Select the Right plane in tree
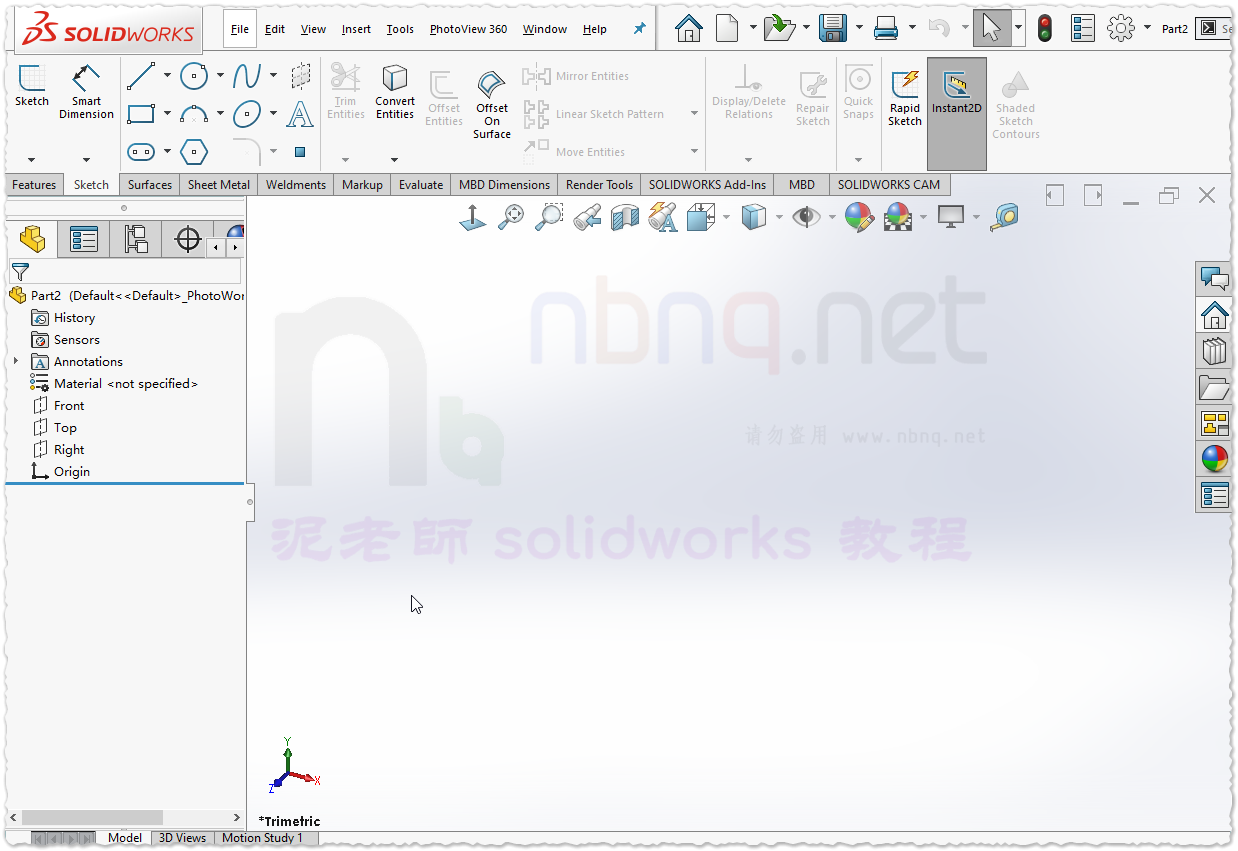The height and width of the screenshot is (851, 1238). click(69, 449)
